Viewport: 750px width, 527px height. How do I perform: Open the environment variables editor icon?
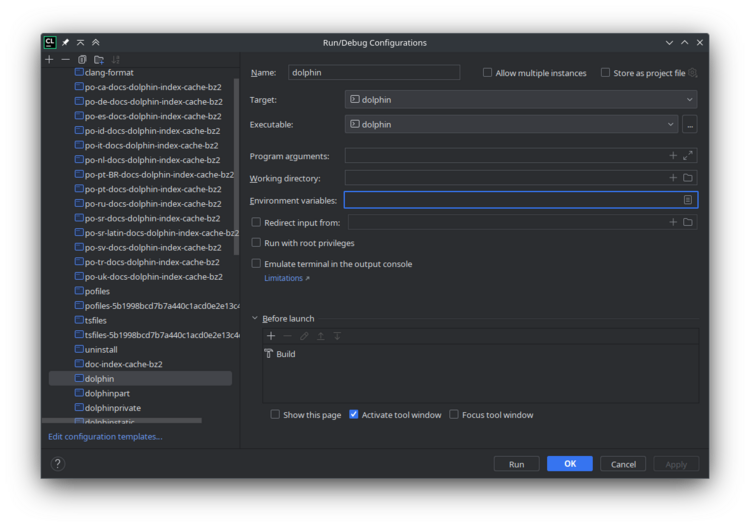688,200
